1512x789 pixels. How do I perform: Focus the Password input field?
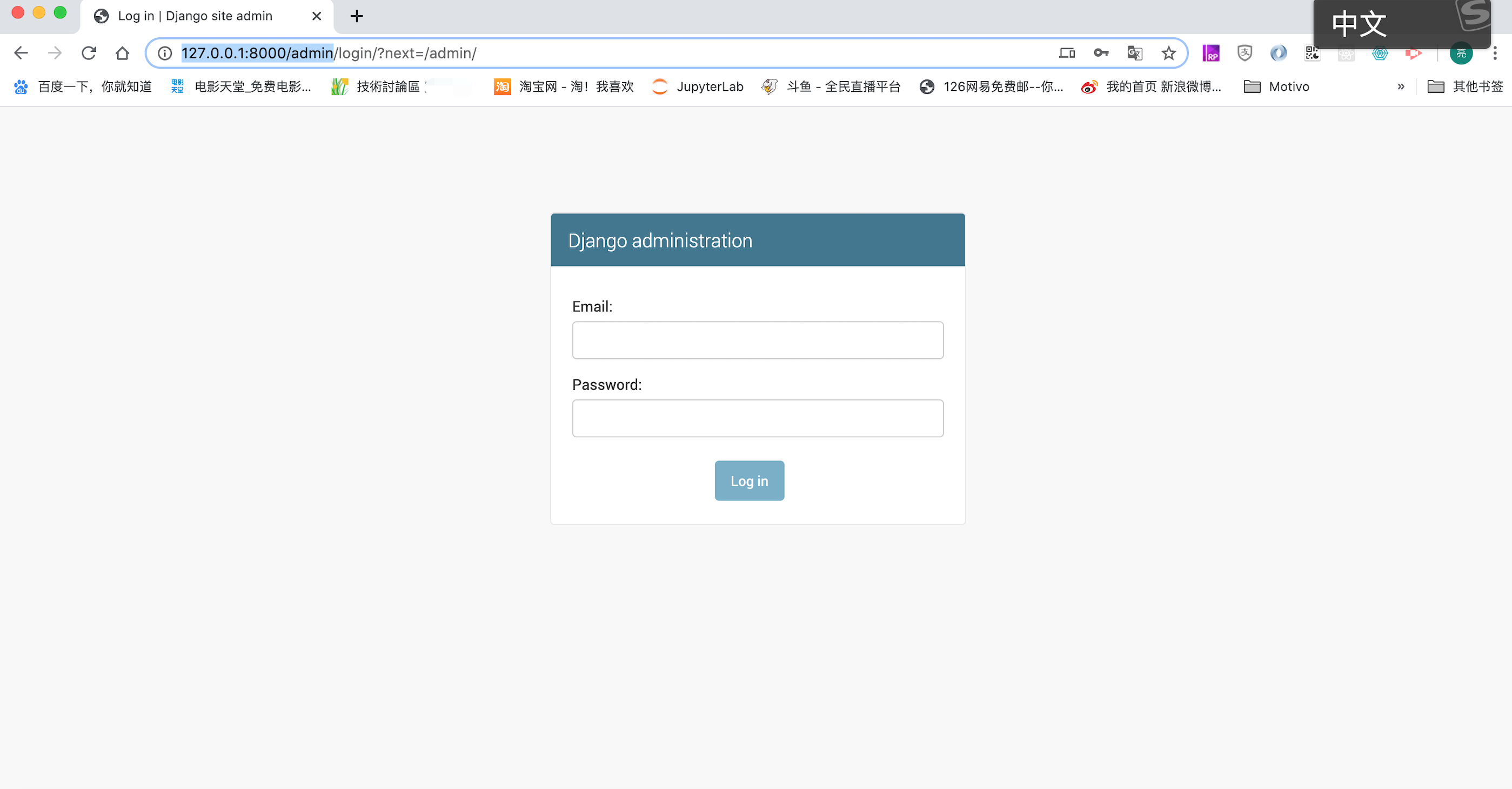pos(757,419)
